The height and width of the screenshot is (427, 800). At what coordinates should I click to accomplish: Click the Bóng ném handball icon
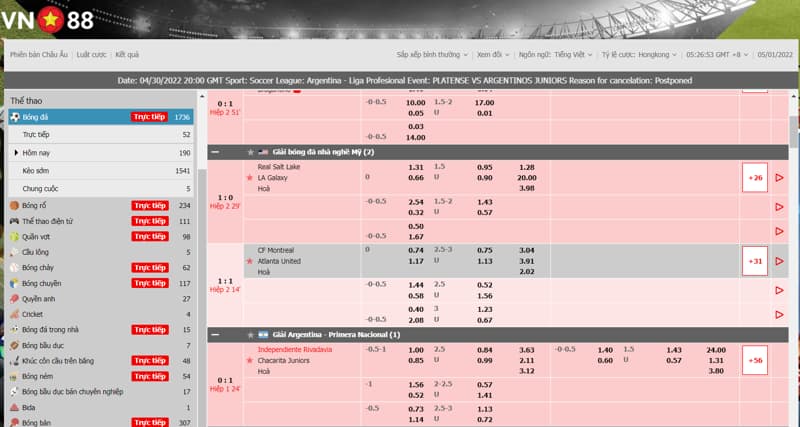tap(14, 376)
